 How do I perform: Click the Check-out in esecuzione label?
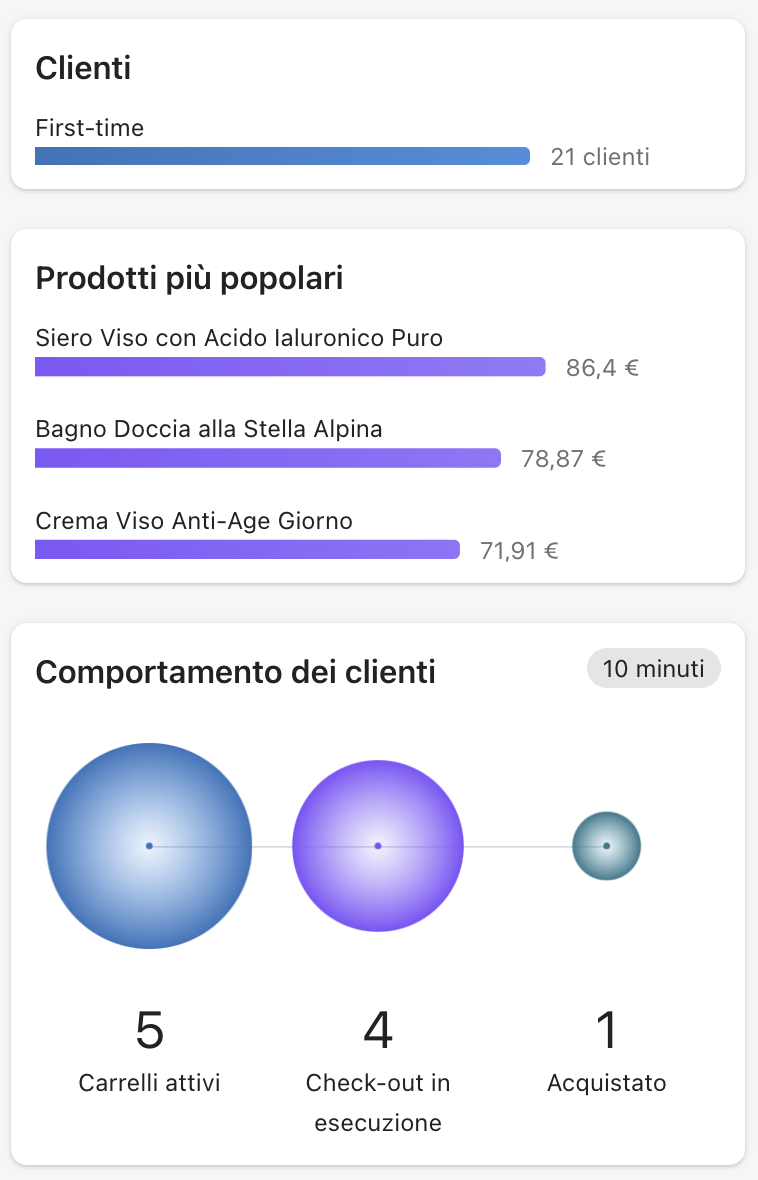(378, 1103)
